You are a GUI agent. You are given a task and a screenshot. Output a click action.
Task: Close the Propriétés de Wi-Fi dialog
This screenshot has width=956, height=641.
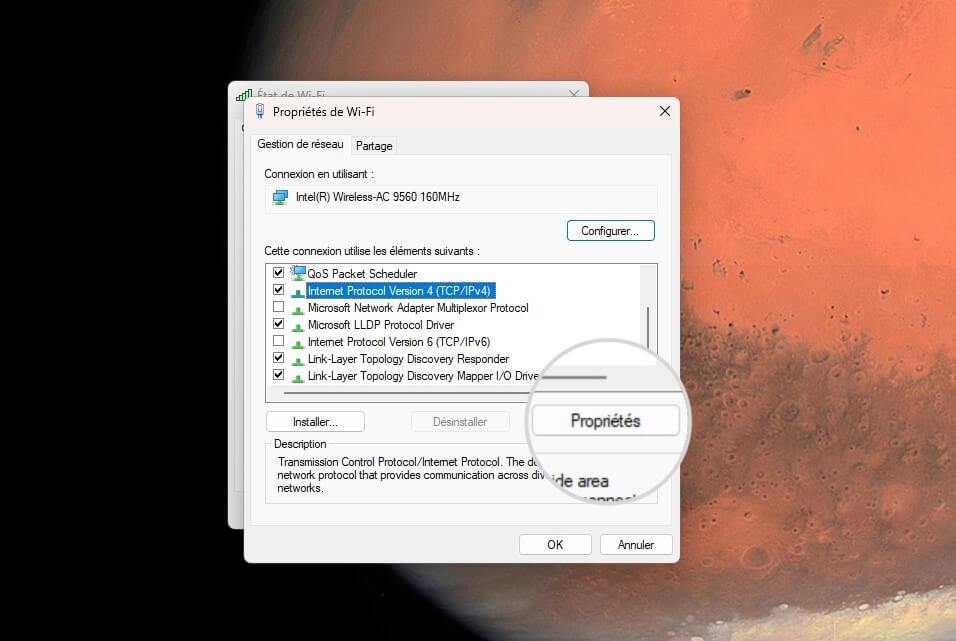[x=665, y=111]
